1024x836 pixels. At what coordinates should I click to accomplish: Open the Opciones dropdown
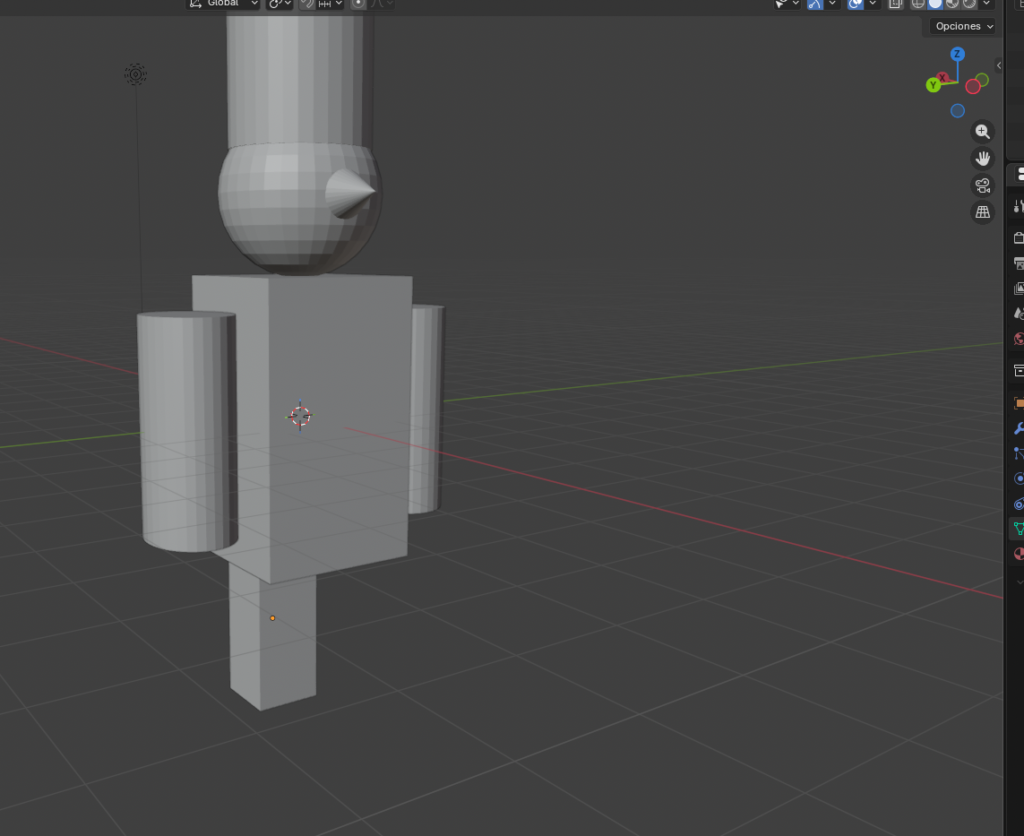pos(964,26)
